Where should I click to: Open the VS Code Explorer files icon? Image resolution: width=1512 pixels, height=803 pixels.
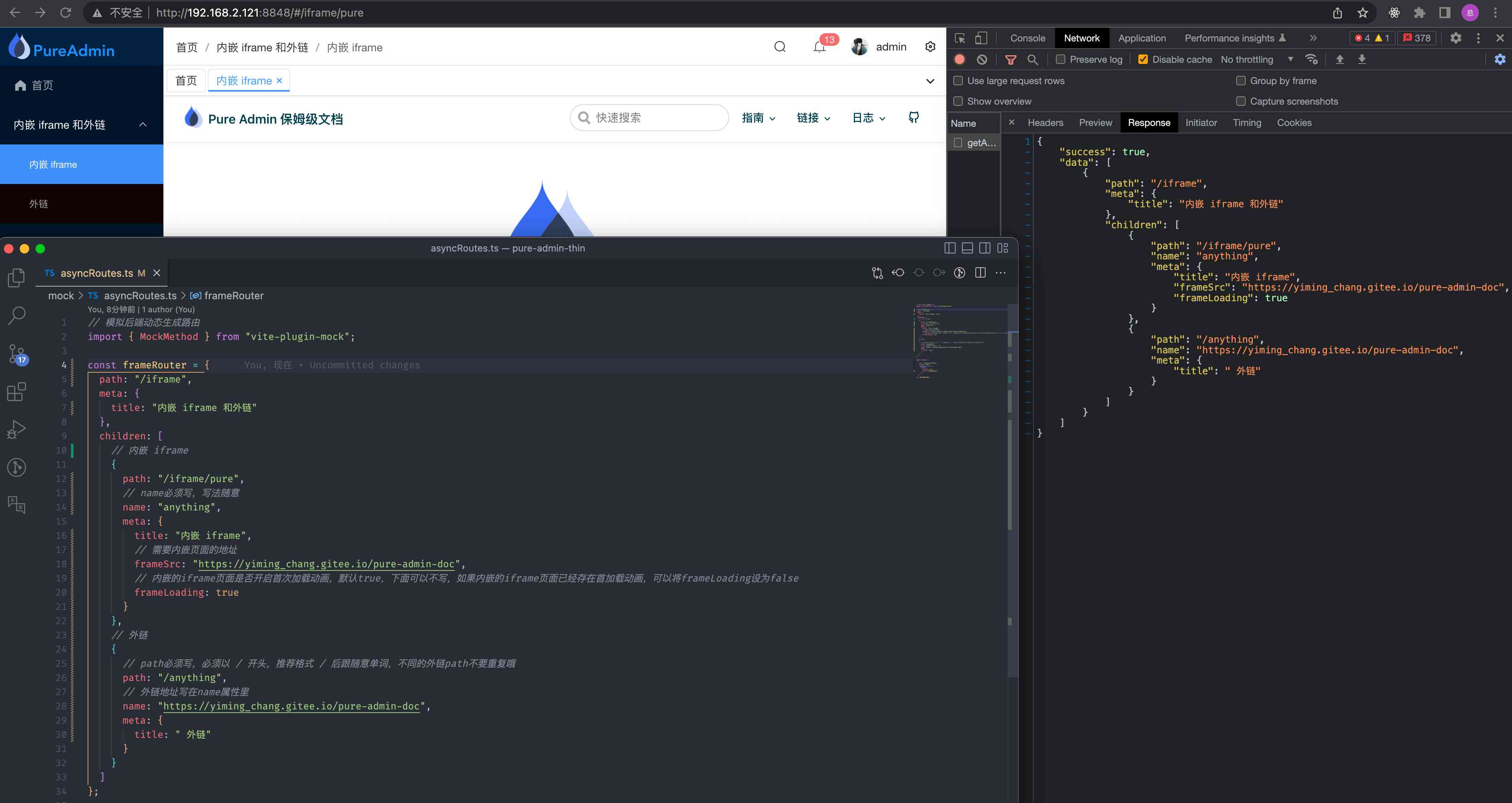tap(17, 277)
